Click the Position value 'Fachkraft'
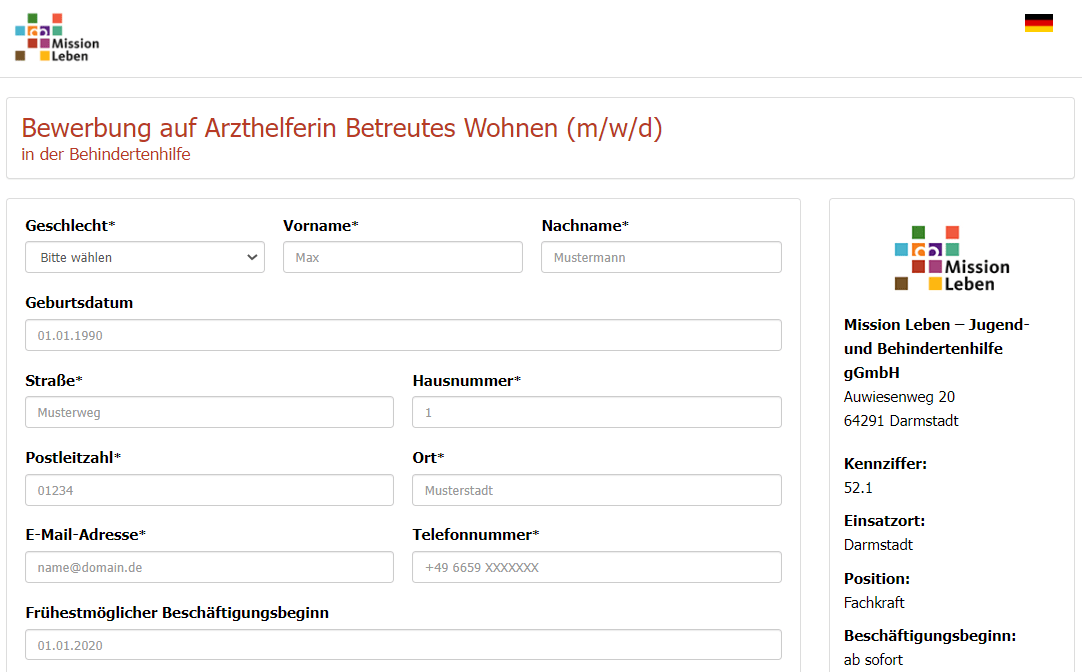 click(874, 602)
